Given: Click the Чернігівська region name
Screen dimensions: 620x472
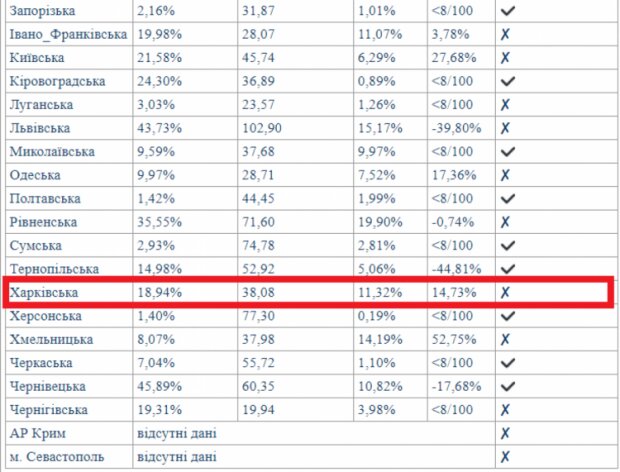Looking at the screenshot, I should pyautogui.click(x=49, y=410).
